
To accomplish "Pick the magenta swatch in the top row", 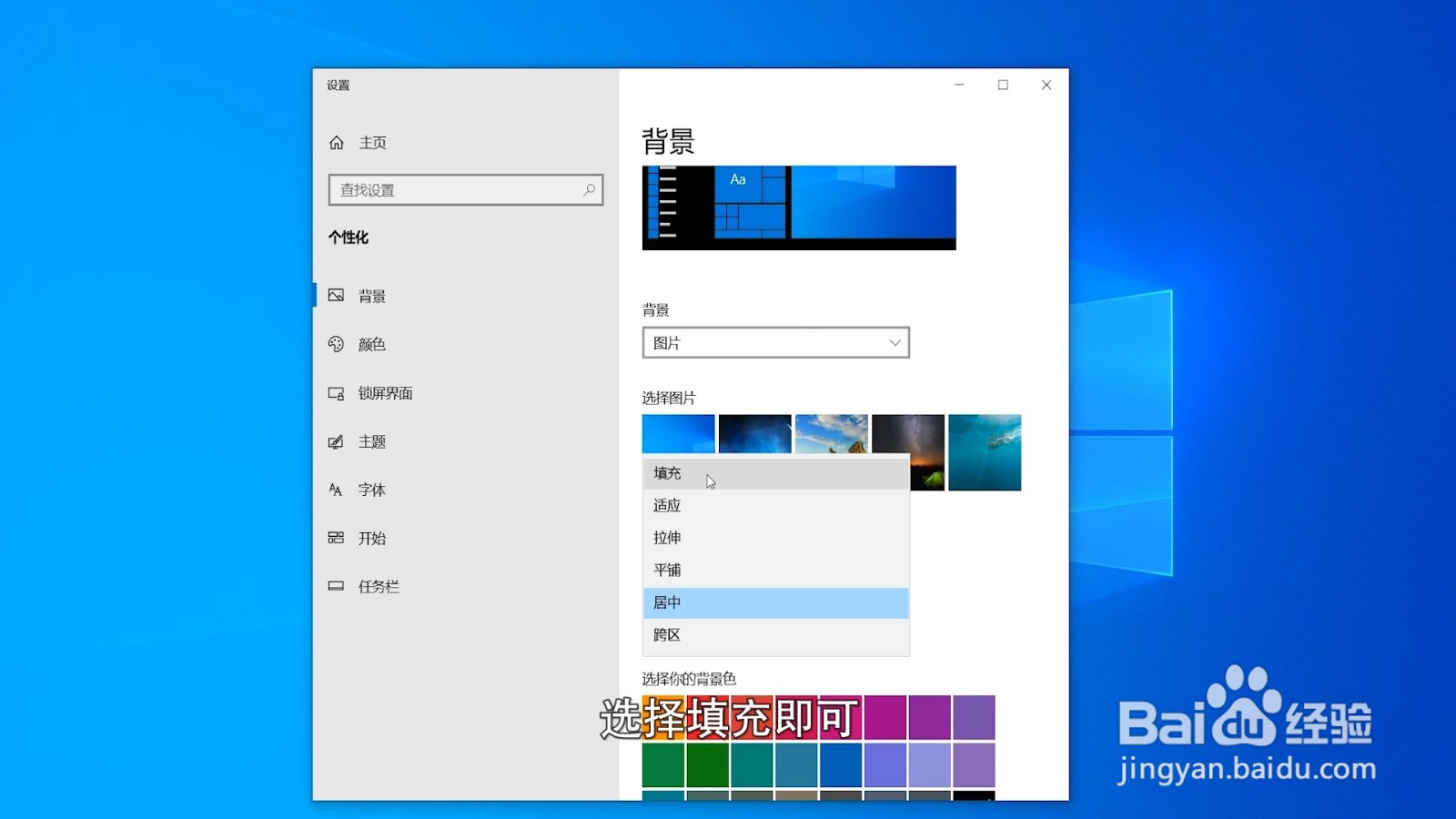I will pyautogui.click(x=885, y=717).
